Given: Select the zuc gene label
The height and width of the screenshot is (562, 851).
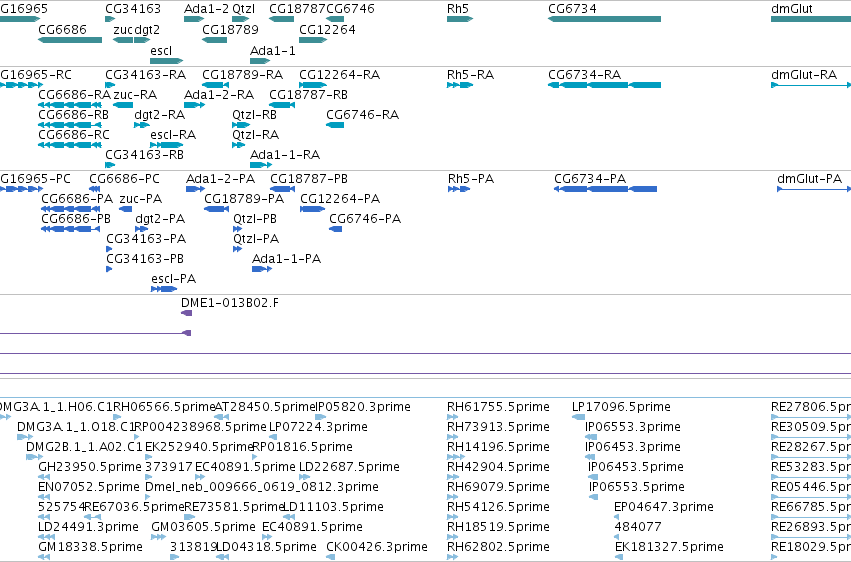Looking at the screenshot, I should [x=123, y=30].
